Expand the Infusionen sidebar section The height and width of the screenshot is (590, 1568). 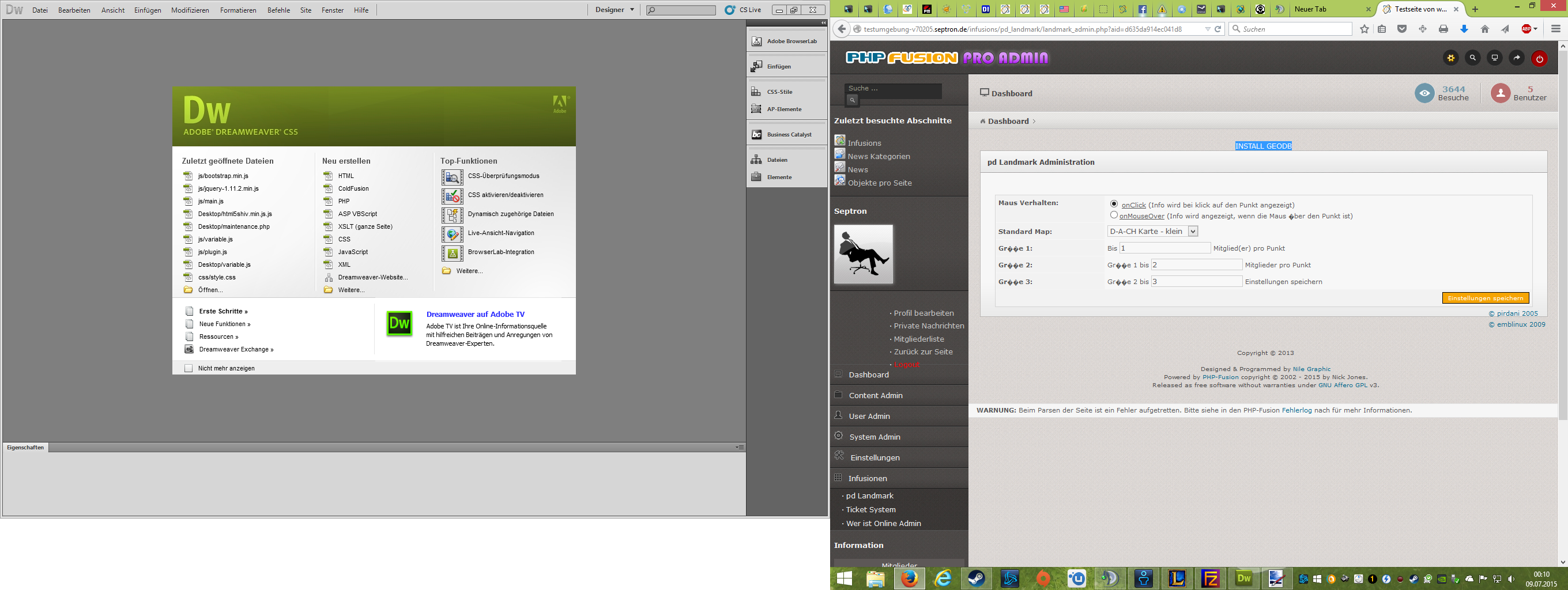tap(868, 478)
